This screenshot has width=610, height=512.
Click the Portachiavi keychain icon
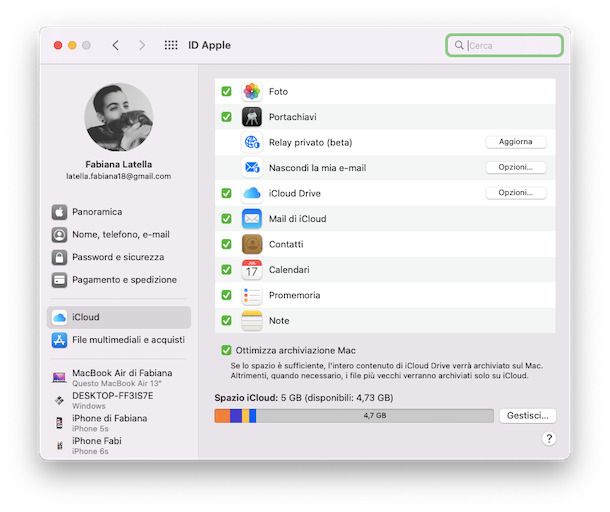click(252, 117)
